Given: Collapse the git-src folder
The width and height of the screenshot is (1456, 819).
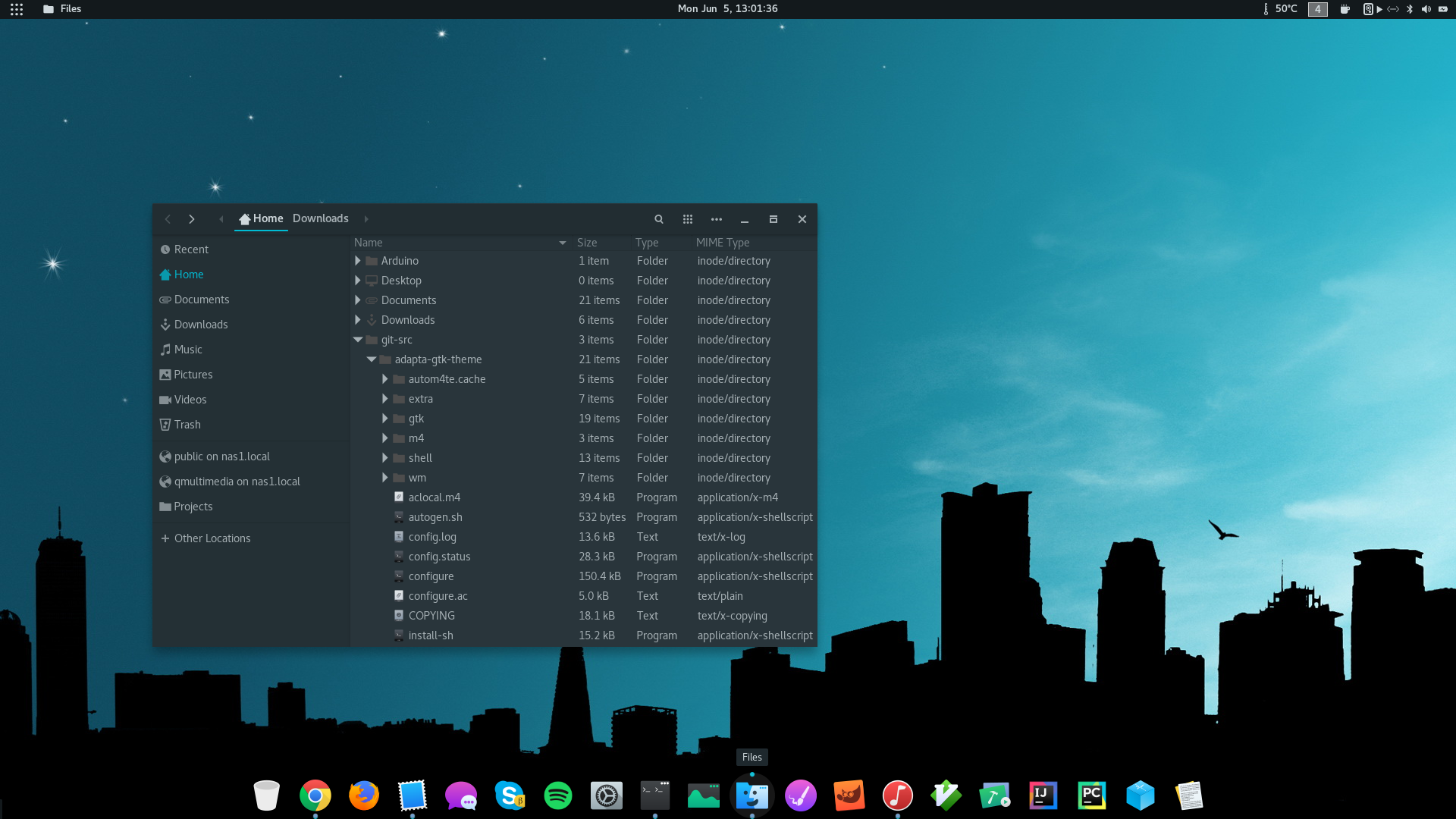Looking at the screenshot, I should [358, 340].
